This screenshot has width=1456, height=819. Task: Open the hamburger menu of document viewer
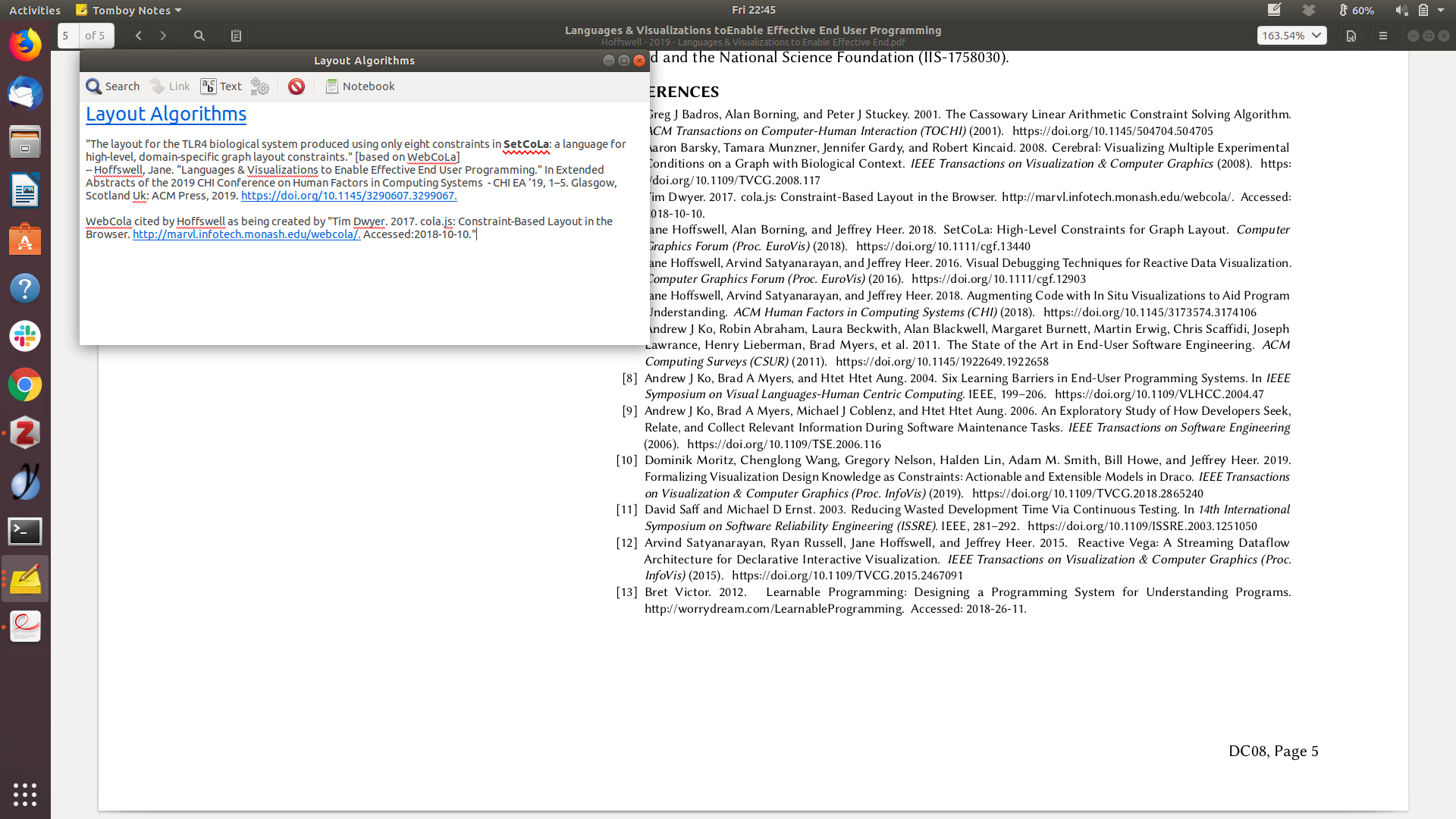tap(1382, 36)
